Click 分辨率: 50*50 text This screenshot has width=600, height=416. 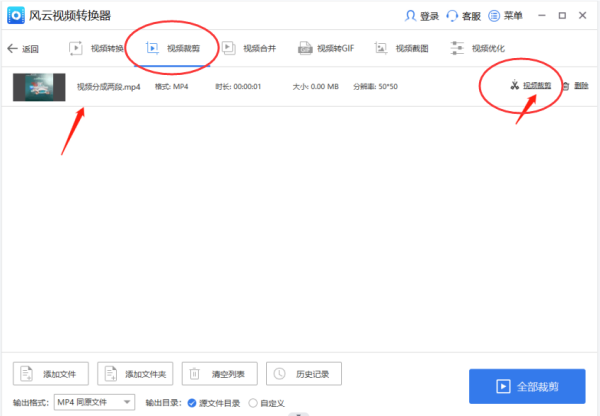pos(375,86)
